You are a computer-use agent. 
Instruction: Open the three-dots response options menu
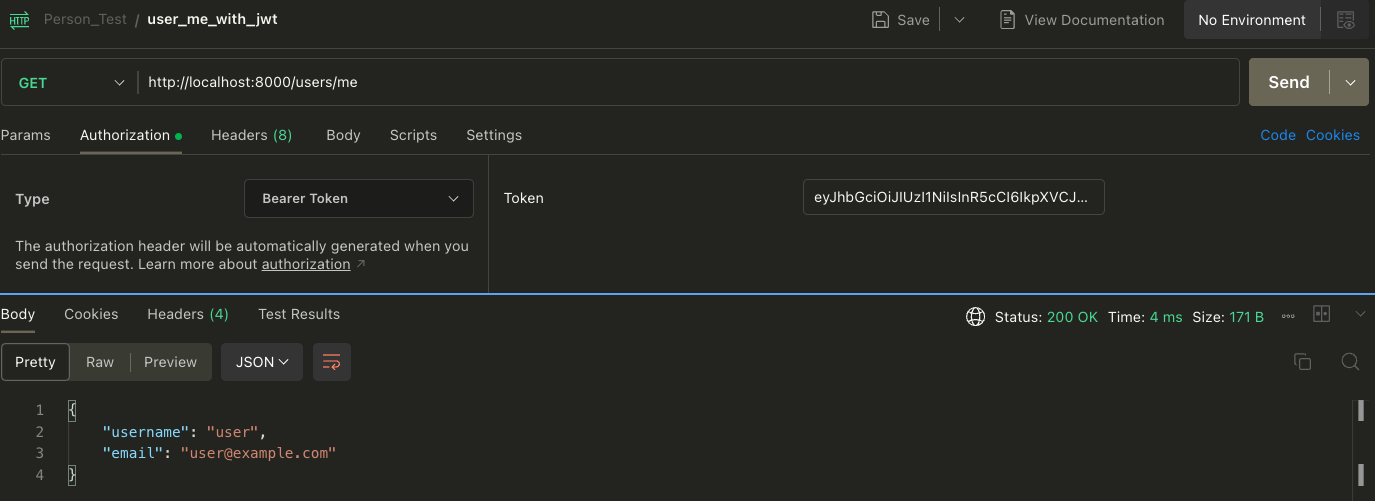click(1288, 317)
